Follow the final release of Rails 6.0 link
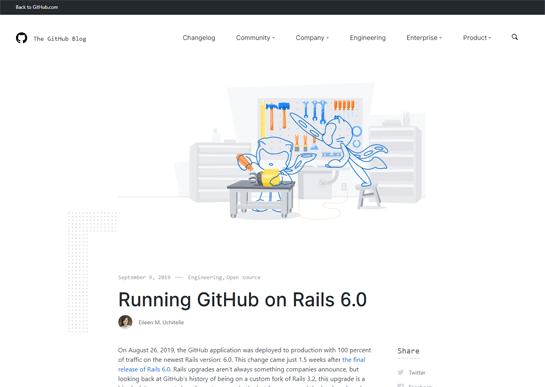Screen dimensions: 545x387 (x=242, y=364)
